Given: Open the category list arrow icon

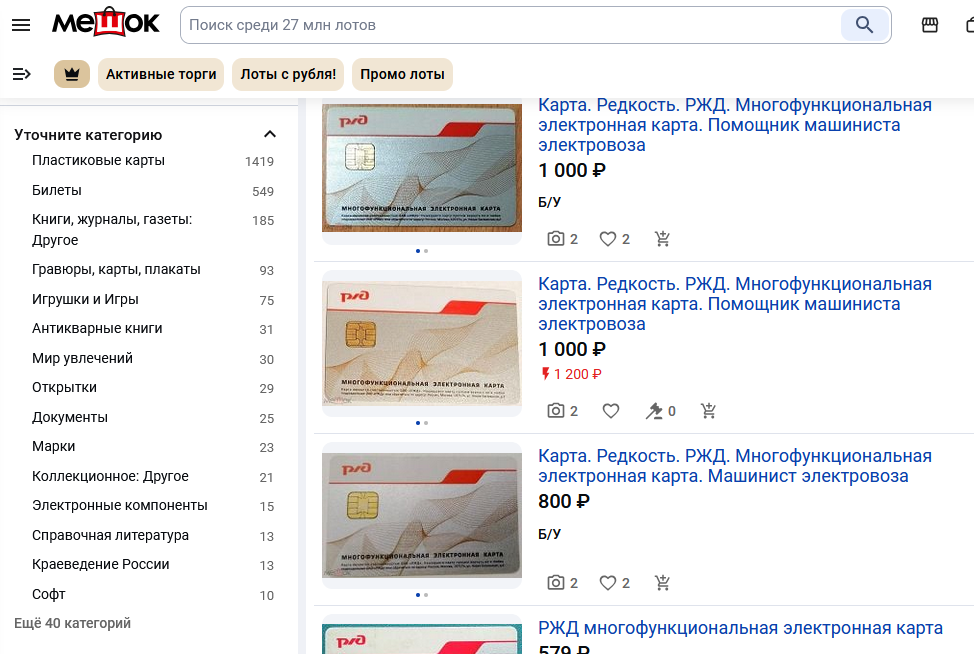Looking at the screenshot, I should click(x=22, y=75).
